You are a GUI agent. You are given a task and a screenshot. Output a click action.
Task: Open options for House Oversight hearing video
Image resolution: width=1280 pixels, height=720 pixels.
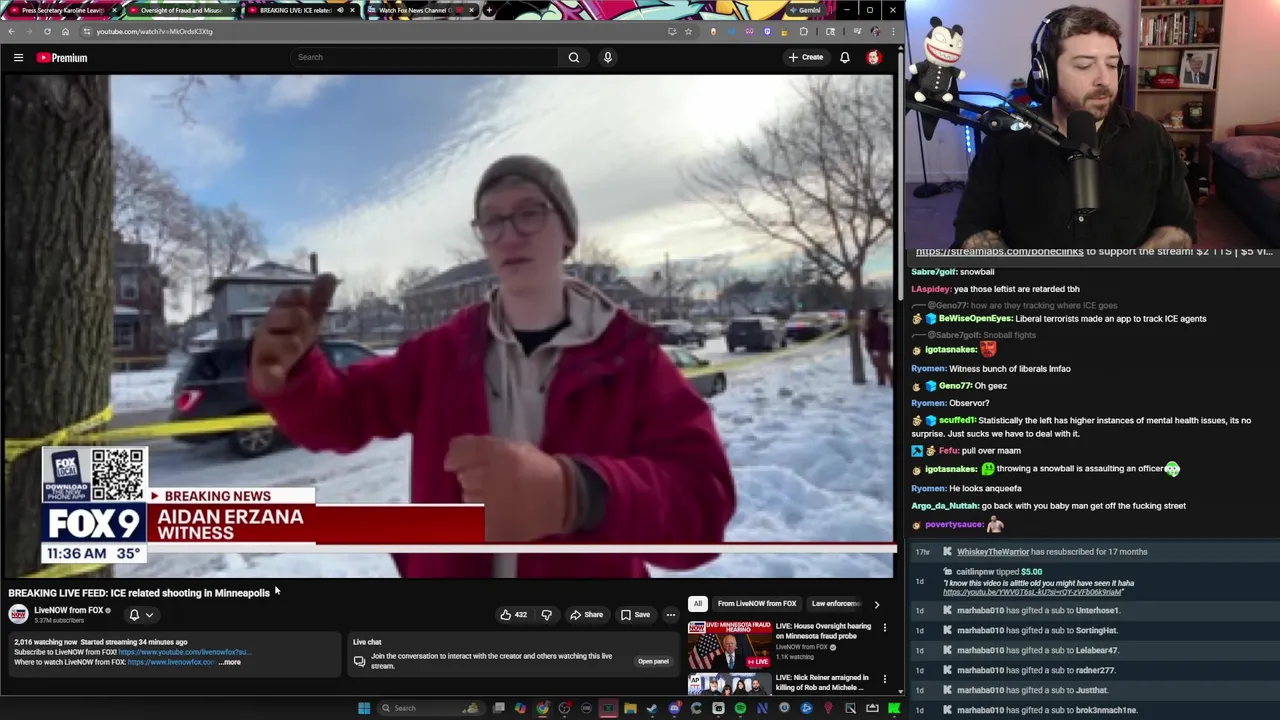point(884,627)
